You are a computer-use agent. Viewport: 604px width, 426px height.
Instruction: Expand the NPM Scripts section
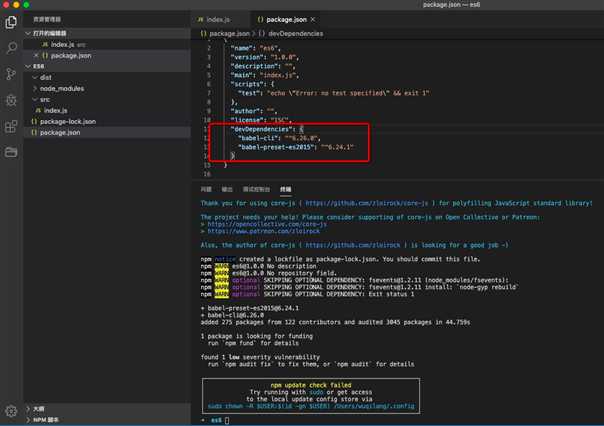coord(107,420)
